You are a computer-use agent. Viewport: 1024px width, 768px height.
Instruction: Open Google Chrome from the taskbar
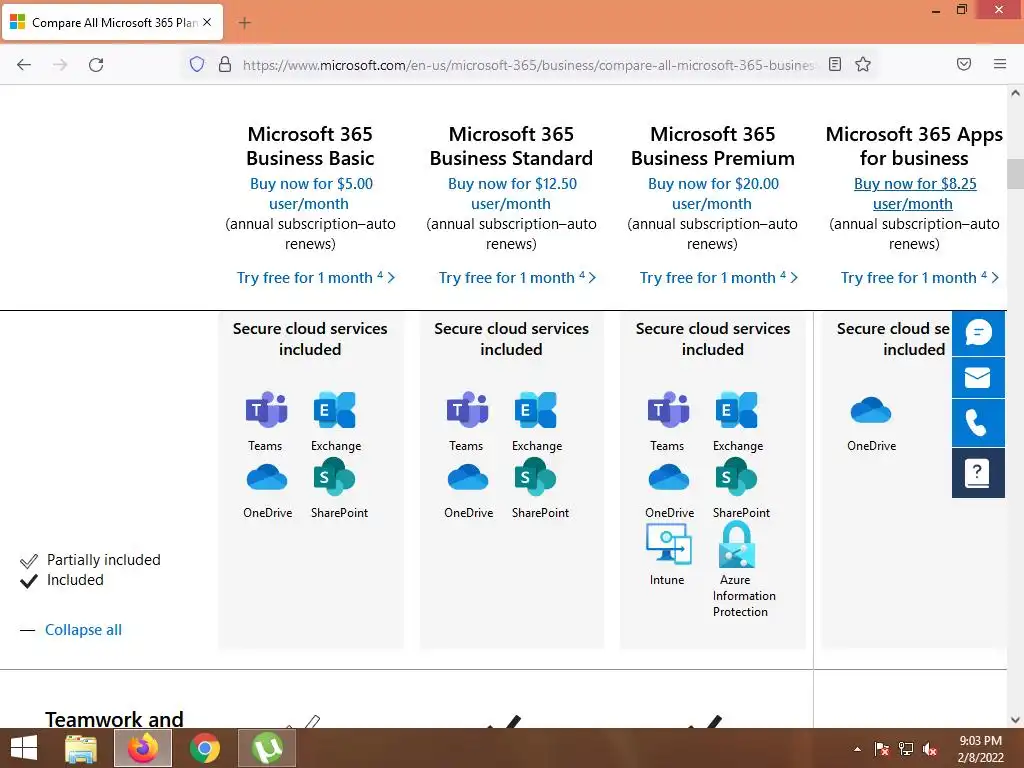(205, 748)
